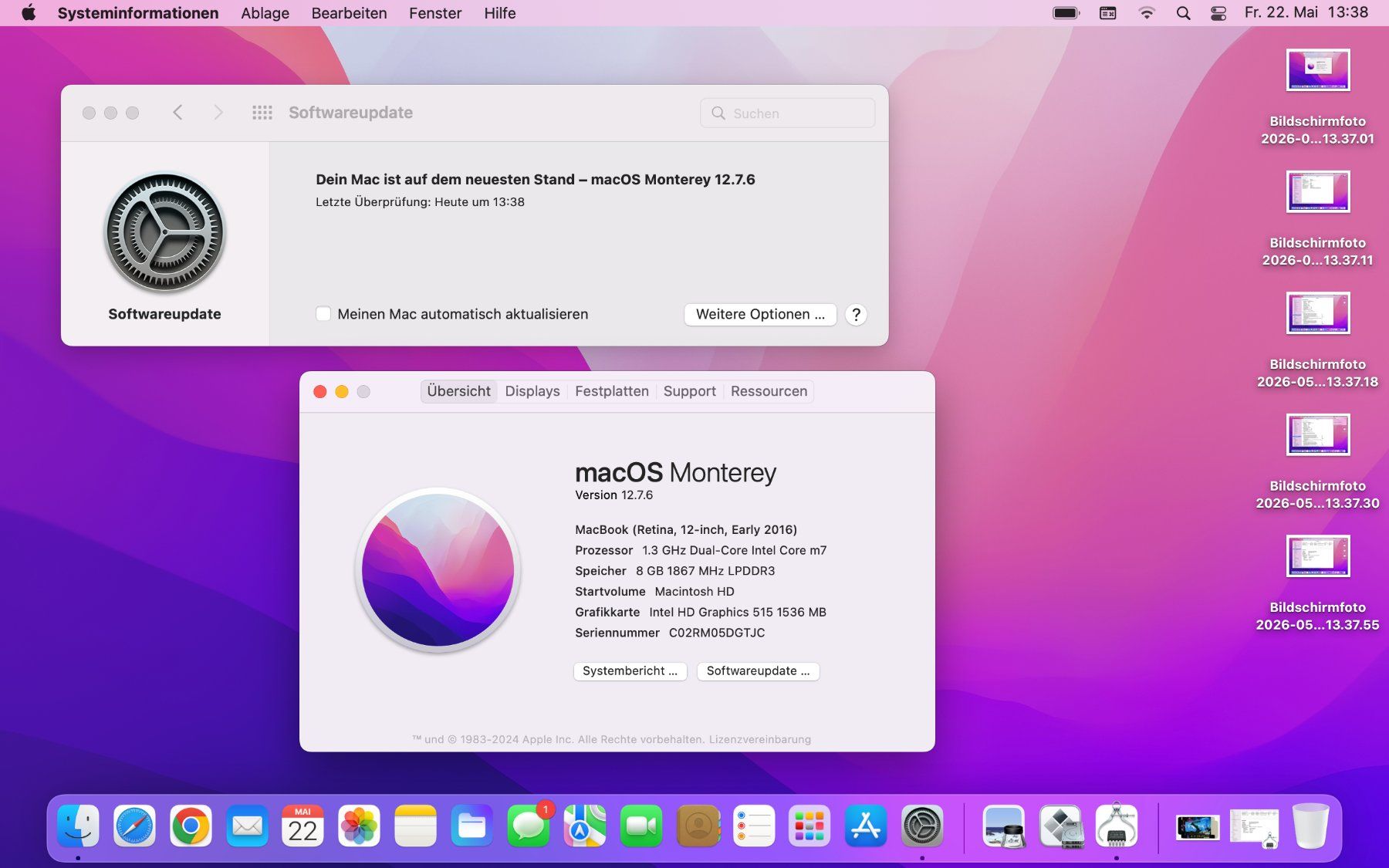Open Finder from the Dock
This screenshot has height=868, width=1389.
[x=78, y=826]
